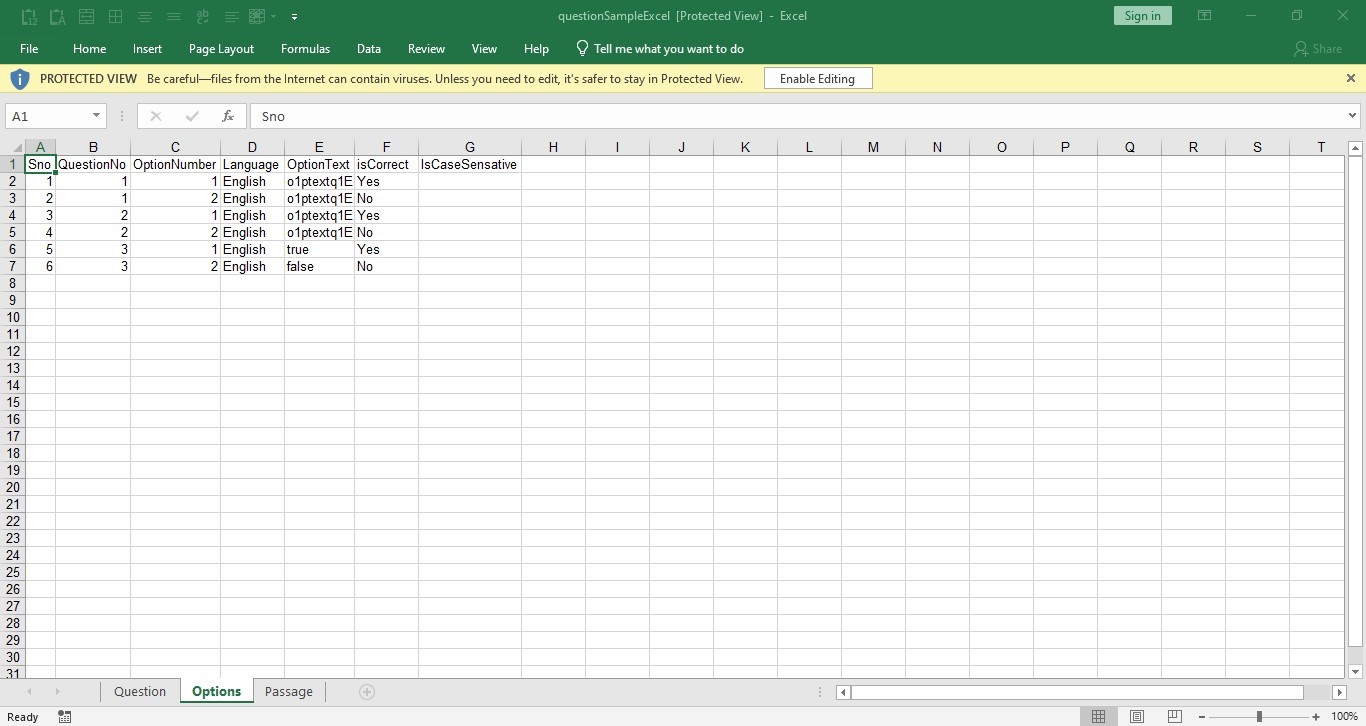Screen dimensions: 1366x726
Task: Switch to the Question sheet tab
Action: (140, 692)
